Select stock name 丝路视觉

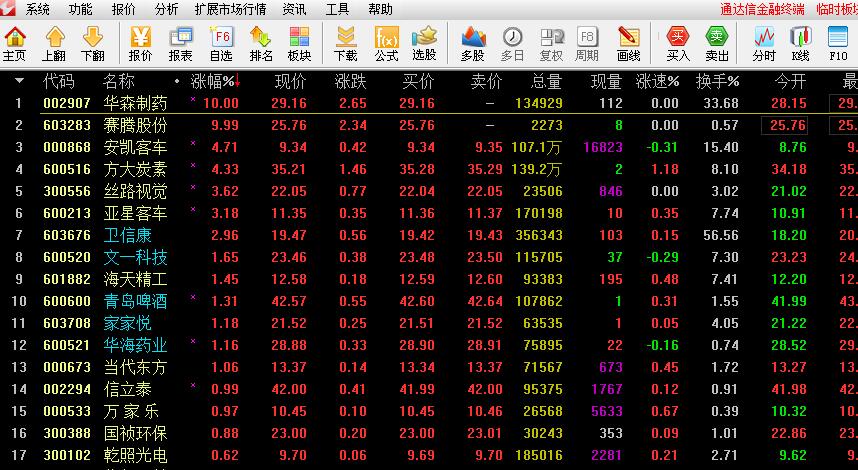tap(135, 191)
